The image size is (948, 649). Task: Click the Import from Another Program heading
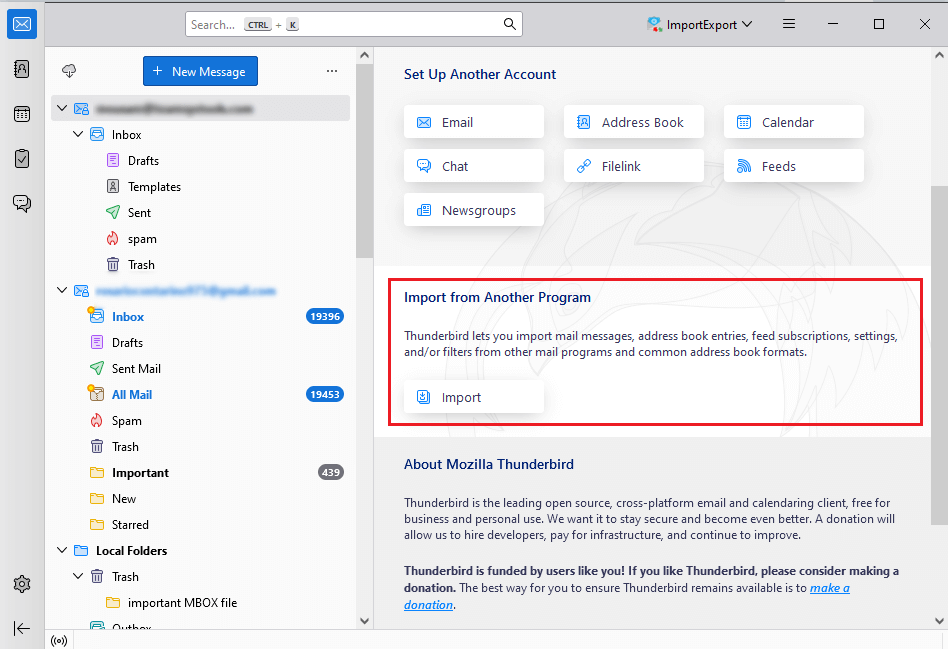497,298
